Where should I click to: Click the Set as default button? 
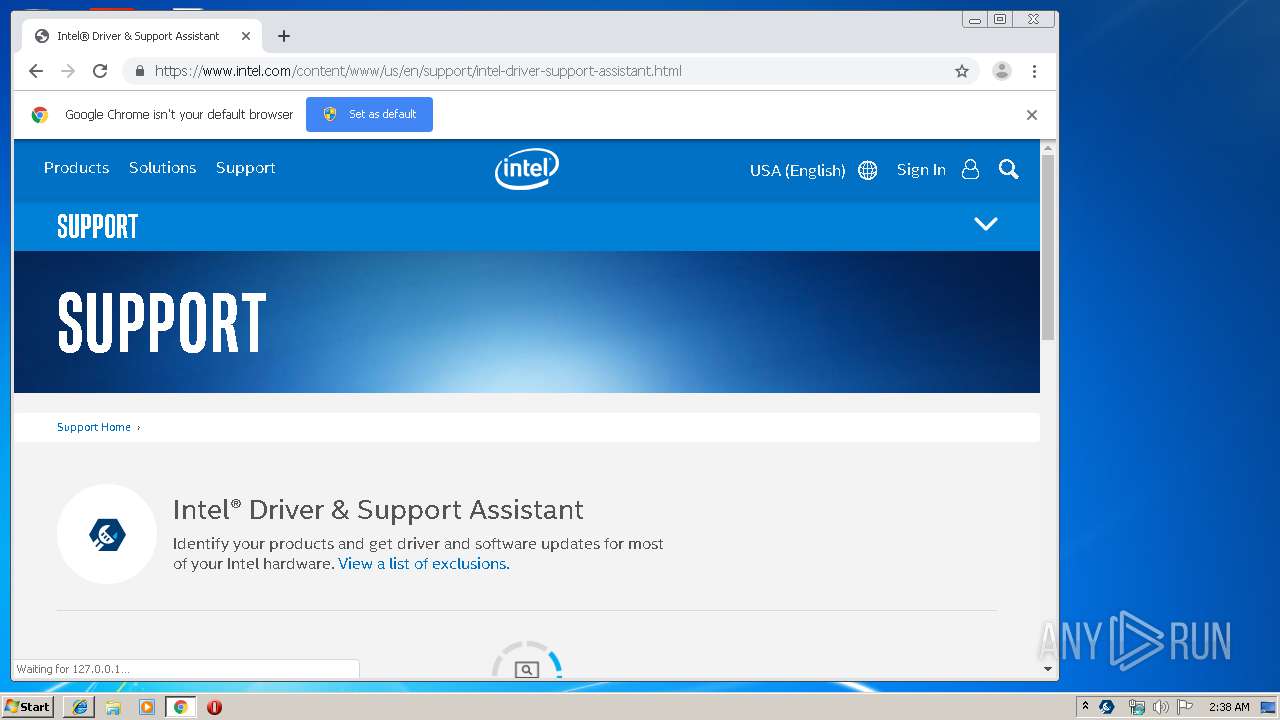[x=369, y=114]
